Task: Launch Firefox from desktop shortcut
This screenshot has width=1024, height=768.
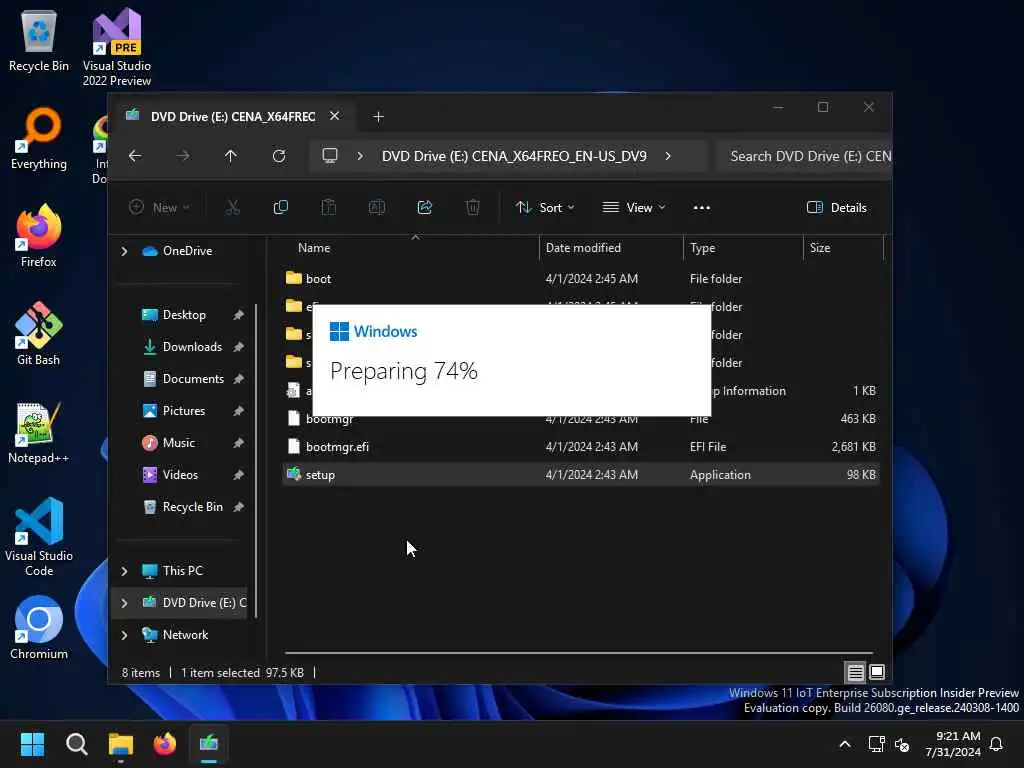Action: (39, 236)
